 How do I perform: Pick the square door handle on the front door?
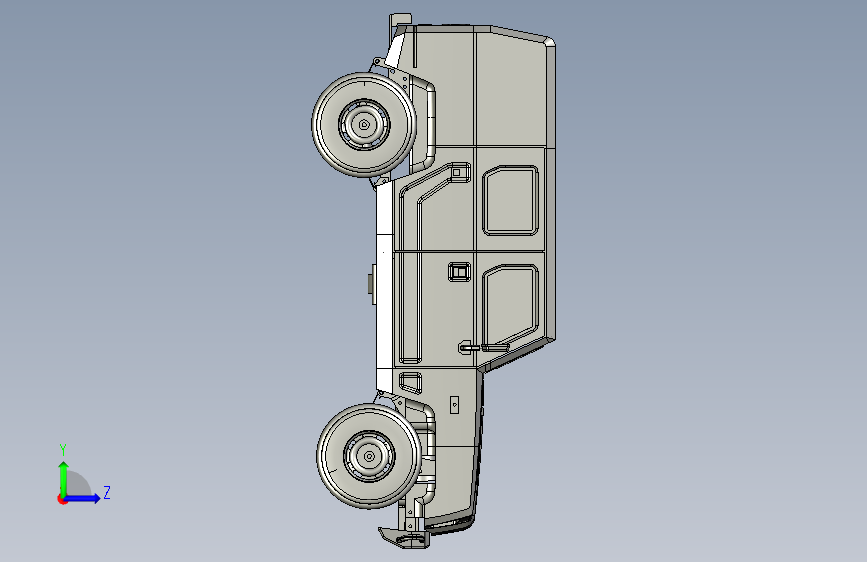click(459, 272)
